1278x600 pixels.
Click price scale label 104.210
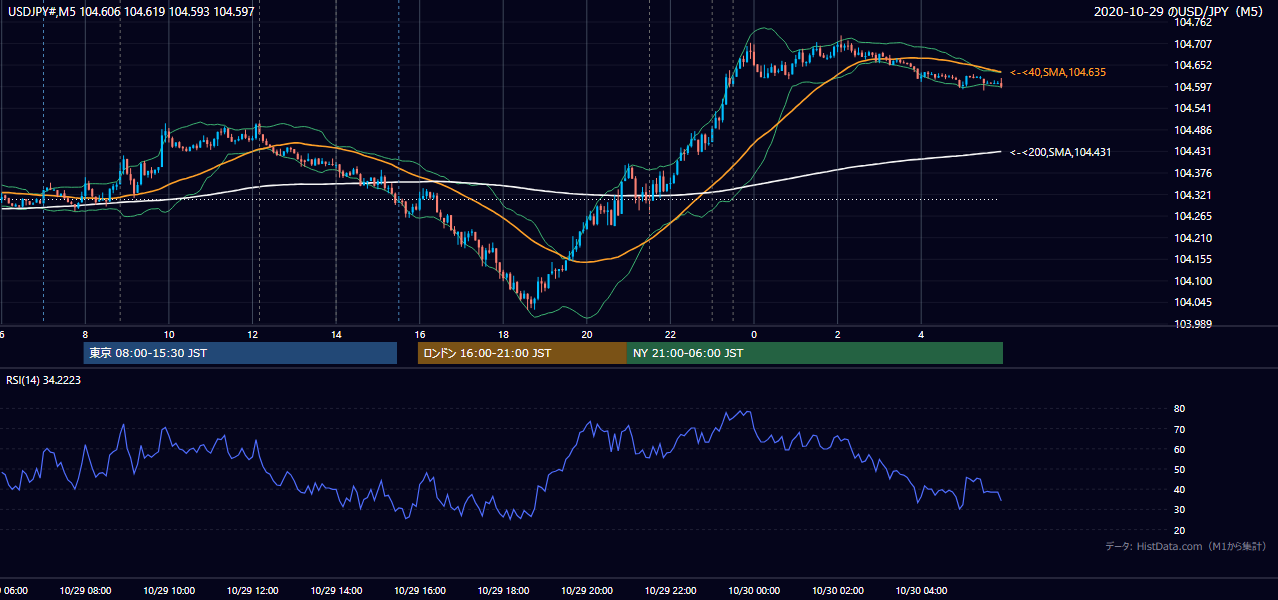(x=1194, y=238)
